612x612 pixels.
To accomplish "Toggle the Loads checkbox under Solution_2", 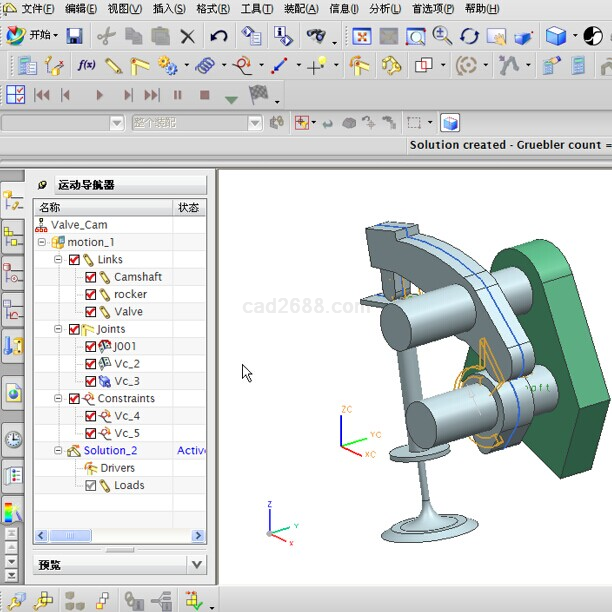I will pyautogui.click(x=91, y=486).
